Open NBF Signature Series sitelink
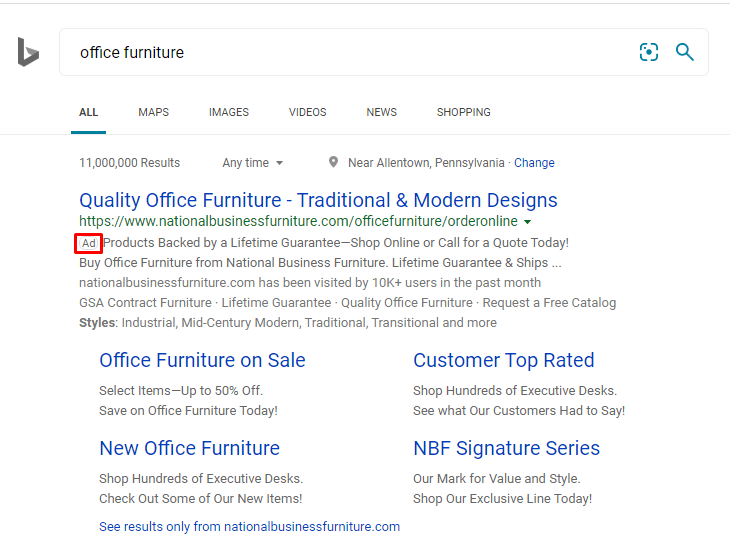This screenshot has width=730, height=546. 507,448
